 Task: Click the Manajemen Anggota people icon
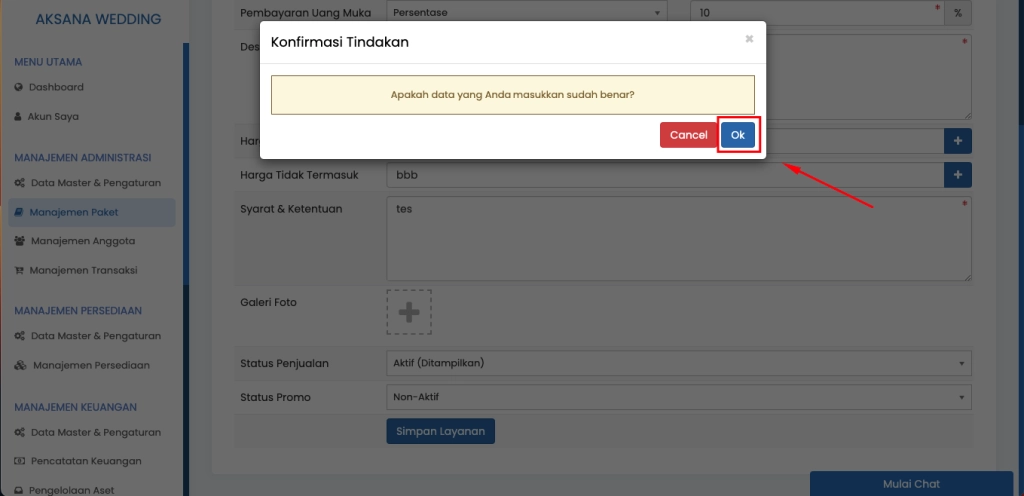pyautogui.click(x=20, y=241)
